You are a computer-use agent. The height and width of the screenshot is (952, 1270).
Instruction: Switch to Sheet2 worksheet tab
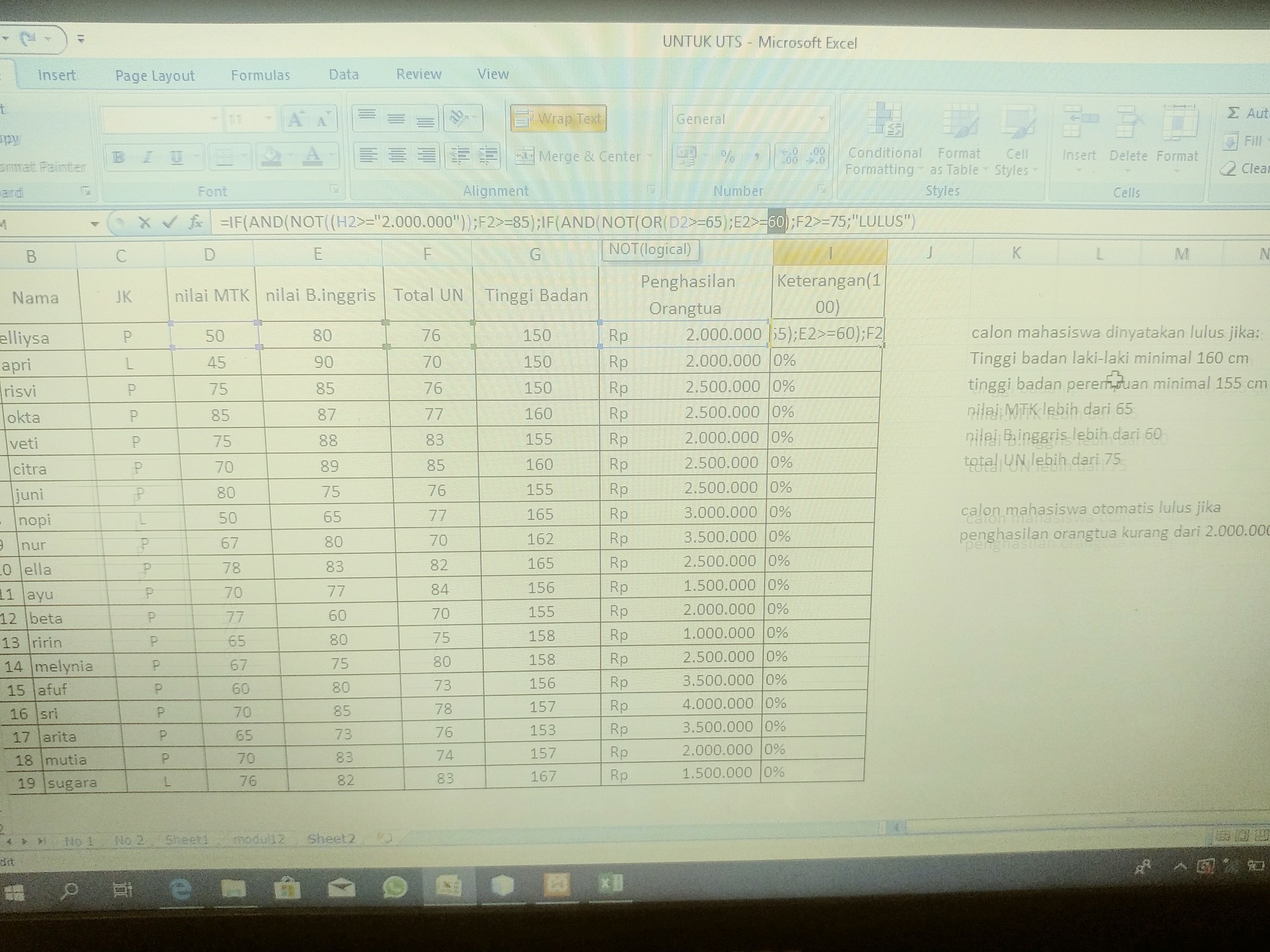point(330,839)
